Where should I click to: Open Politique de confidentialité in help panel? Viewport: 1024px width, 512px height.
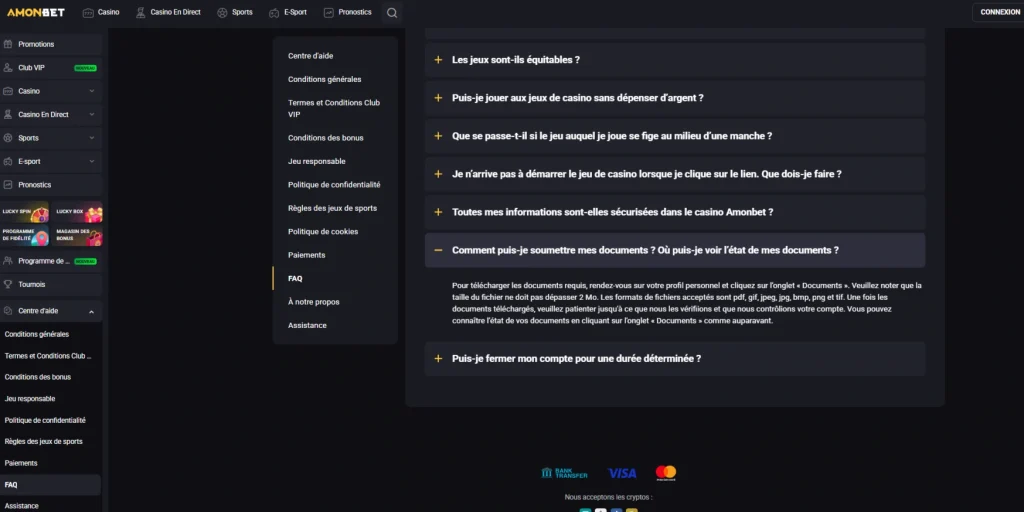pyautogui.click(x=334, y=185)
